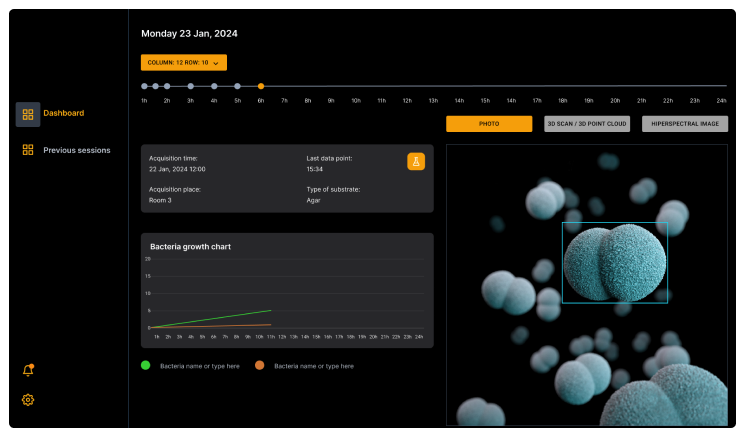This screenshot has height=436, width=746.
Task: Open notifications bell icon
Action: pos(28,370)
